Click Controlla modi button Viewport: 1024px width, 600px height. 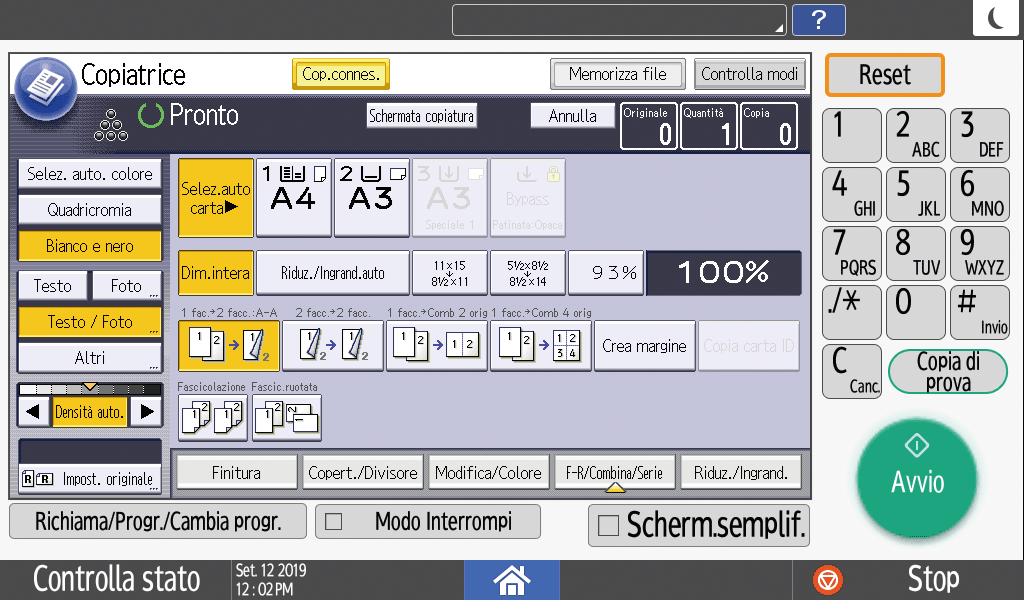coord(750,74)
